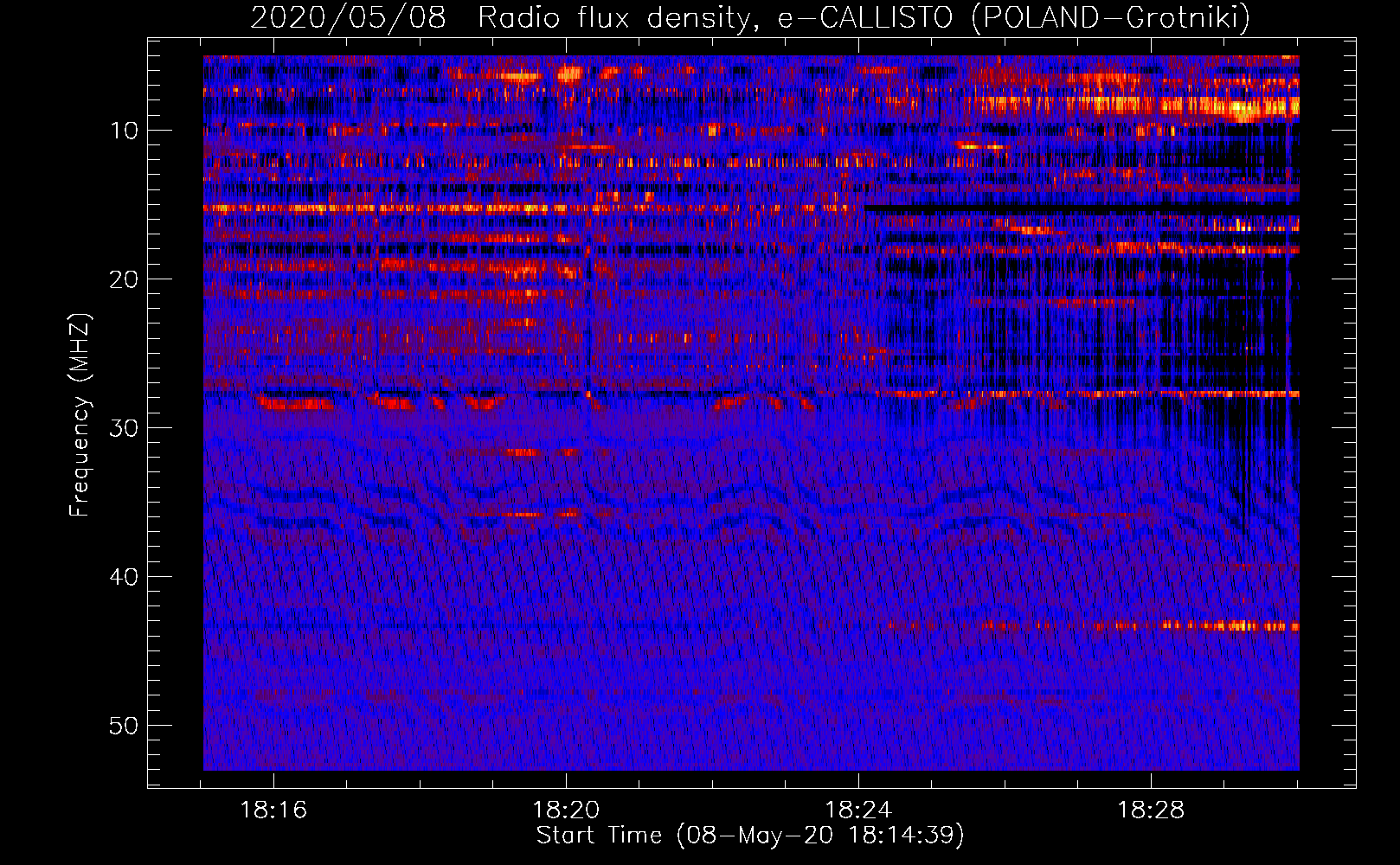
Task: Click the frequency tick label '30'
Action: tap(125, 428)
